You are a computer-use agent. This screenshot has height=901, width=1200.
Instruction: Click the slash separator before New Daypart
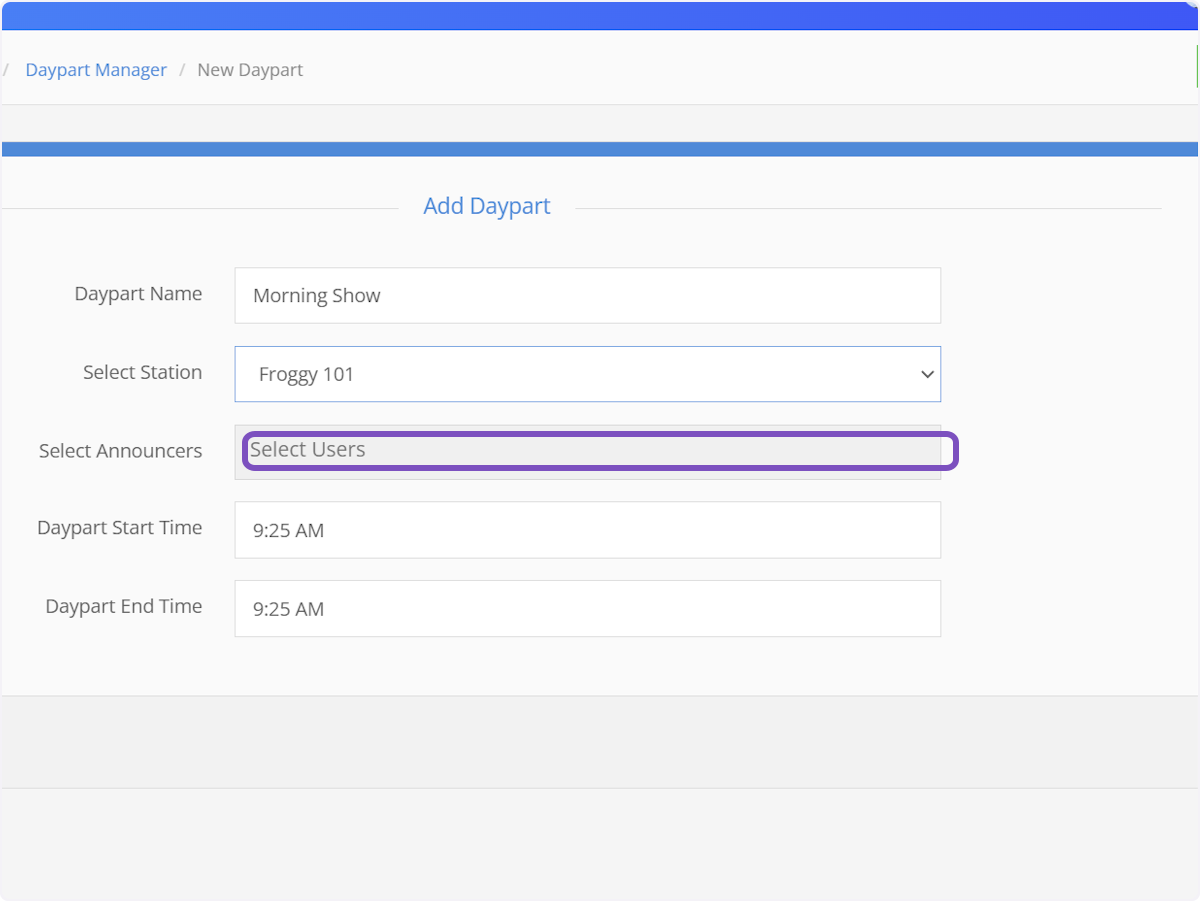(x=182, y=70)
